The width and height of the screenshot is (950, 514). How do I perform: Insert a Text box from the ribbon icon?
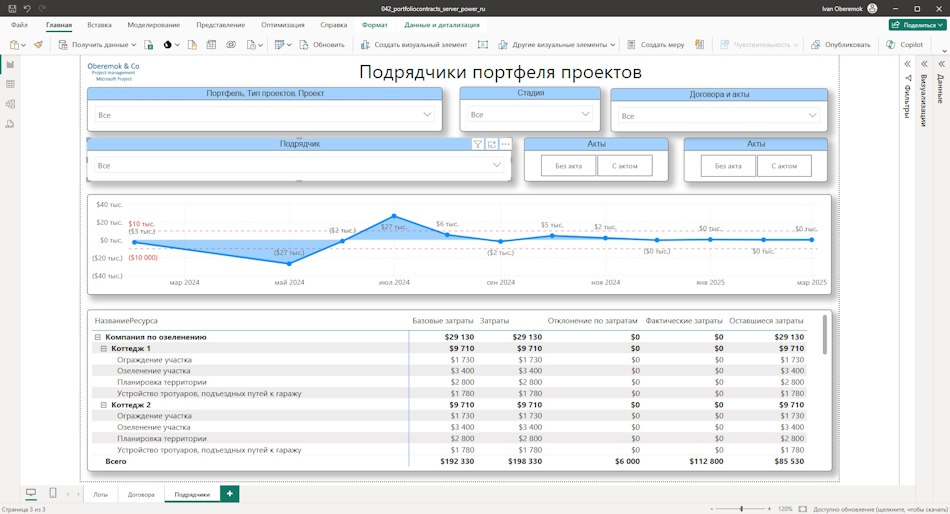(483, 45)
